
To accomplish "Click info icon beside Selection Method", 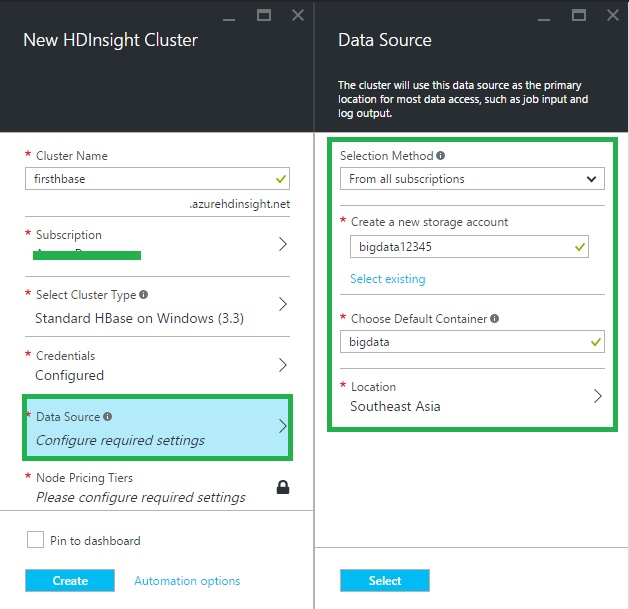I will pos(441,156).
